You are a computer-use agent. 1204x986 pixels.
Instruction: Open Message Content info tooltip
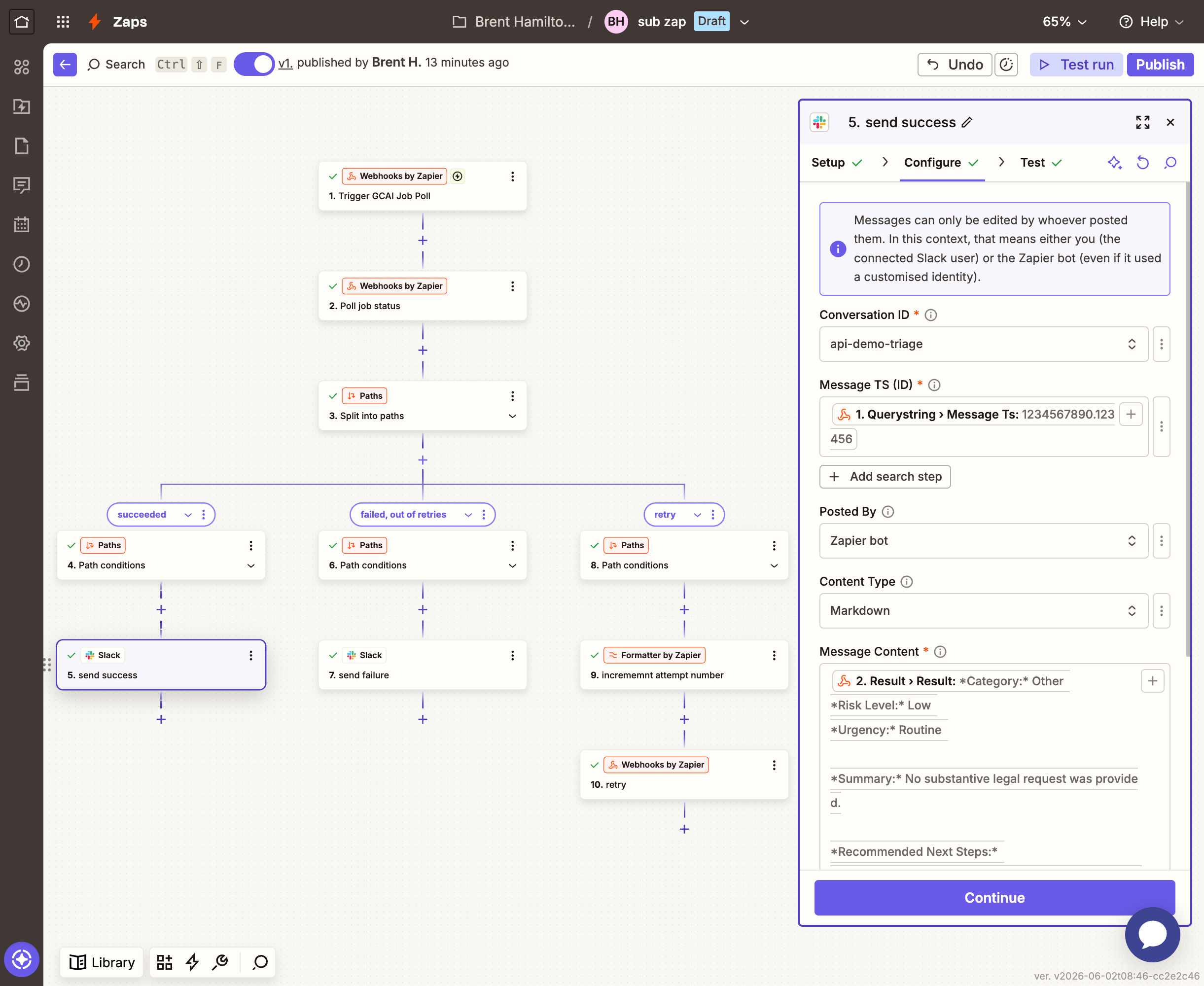(x=941, y=652)
